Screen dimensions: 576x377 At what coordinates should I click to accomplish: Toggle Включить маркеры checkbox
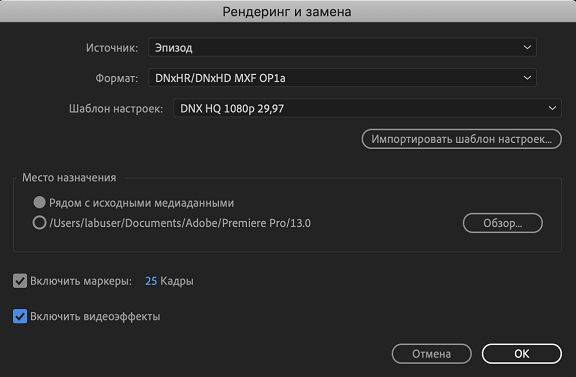(20, 281)
